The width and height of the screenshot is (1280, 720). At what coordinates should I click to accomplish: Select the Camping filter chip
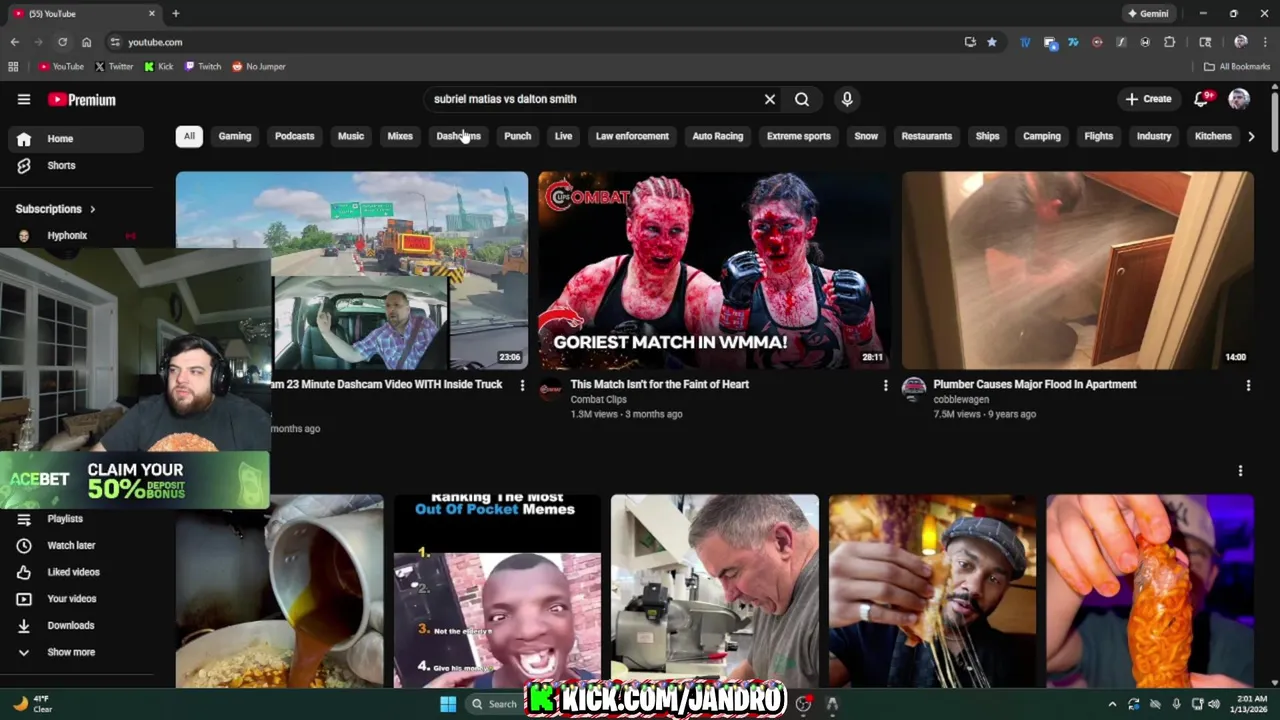[x=1042, y=136]
